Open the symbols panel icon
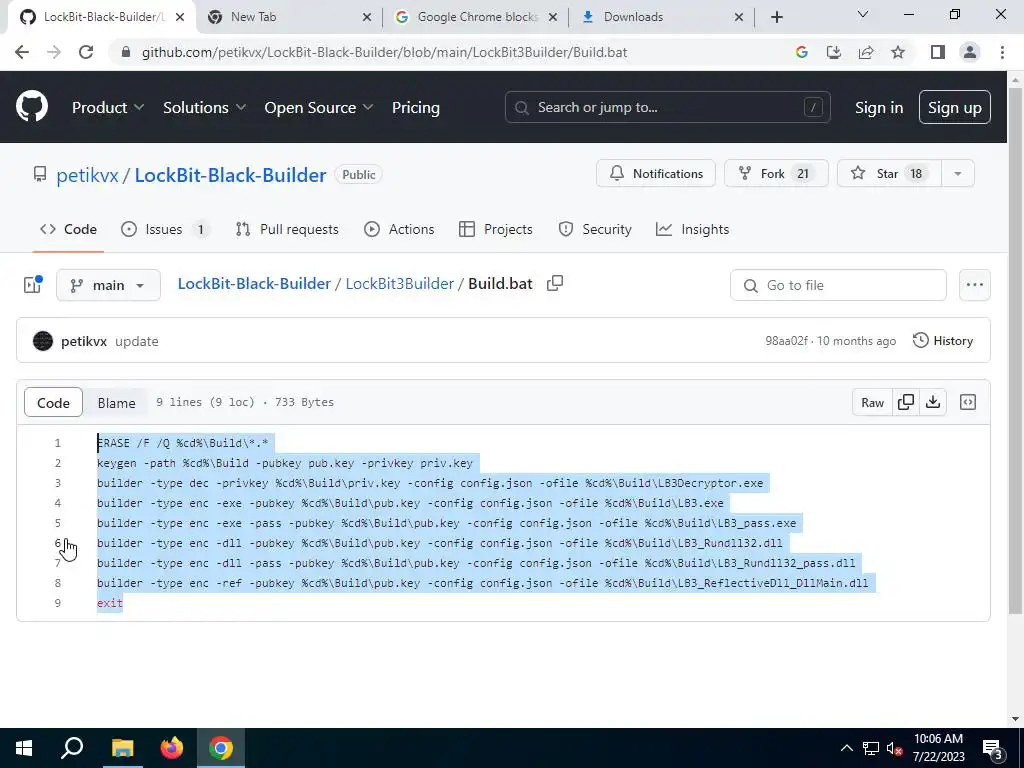 (x=968, y=402)
